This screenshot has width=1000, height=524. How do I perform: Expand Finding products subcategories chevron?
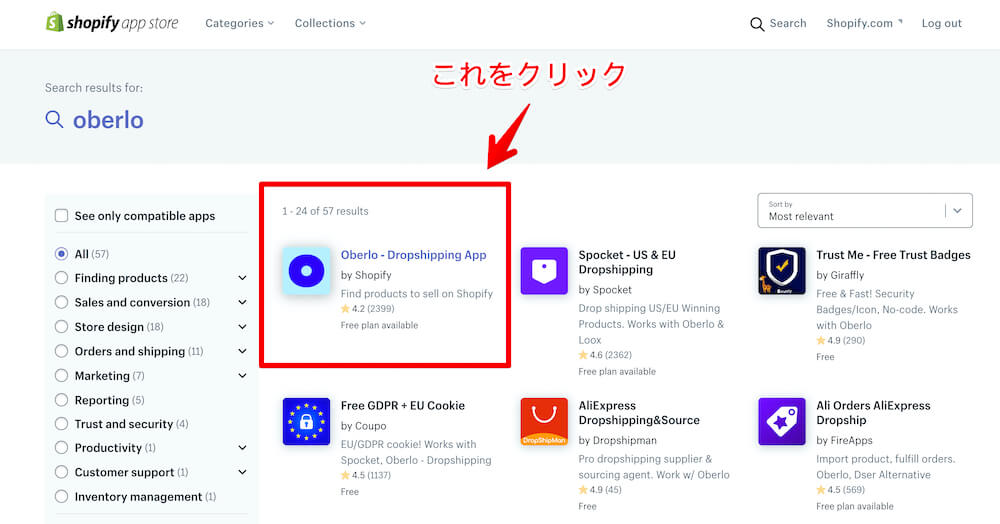[242, 278]
